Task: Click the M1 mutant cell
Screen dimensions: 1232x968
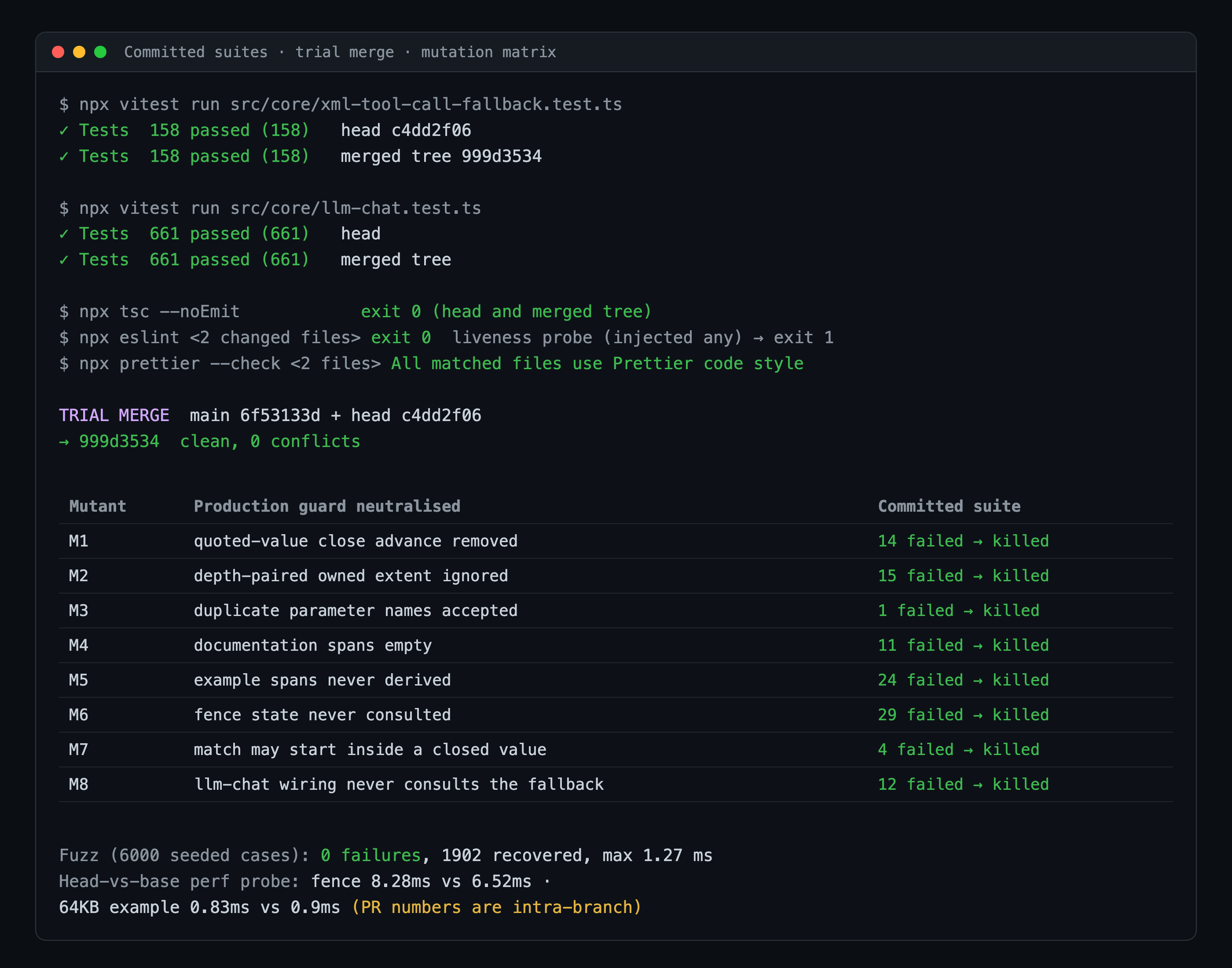Action: (x=79, y=541)
